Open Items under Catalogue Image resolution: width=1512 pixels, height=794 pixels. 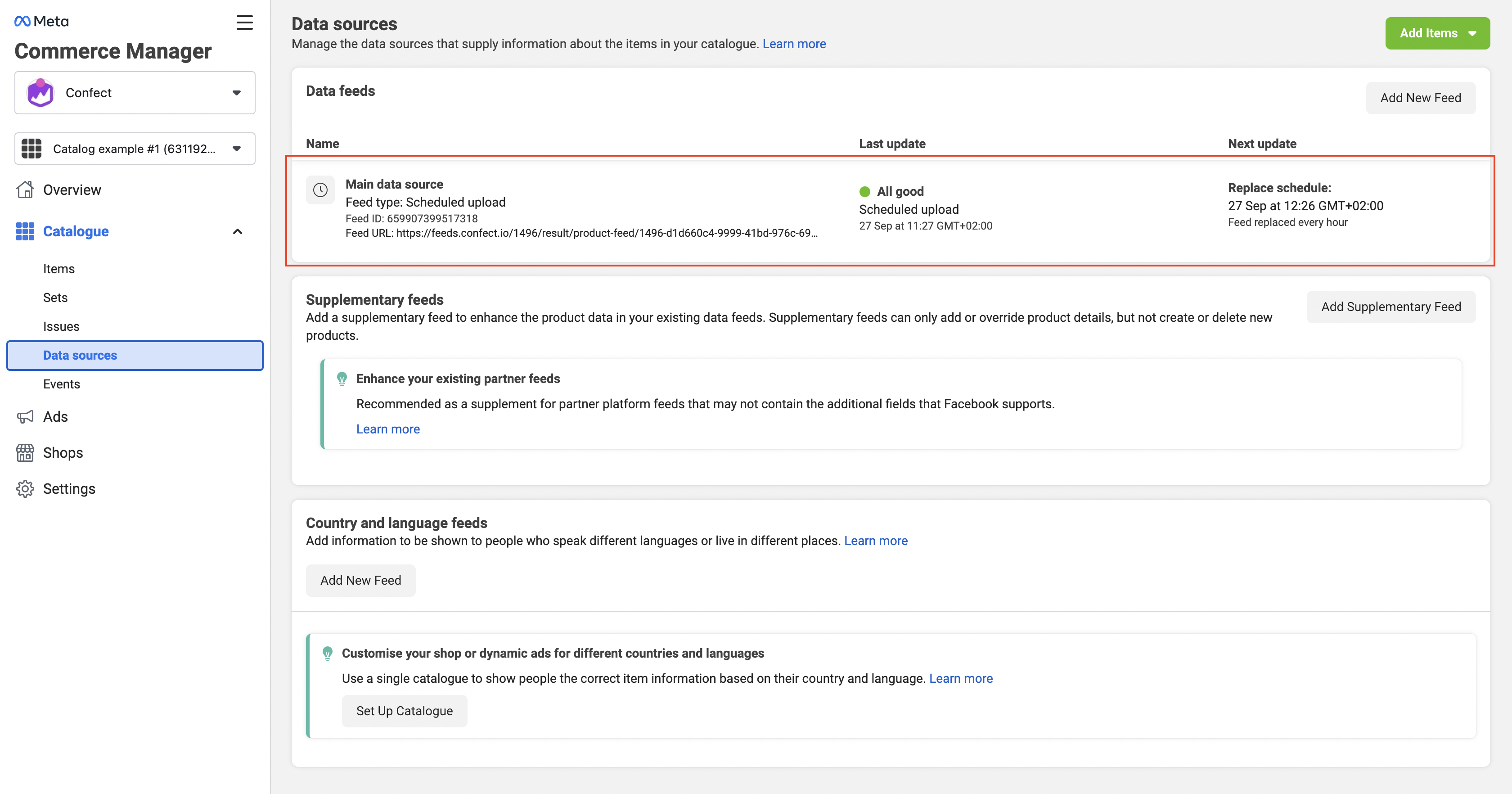[58, 269]
